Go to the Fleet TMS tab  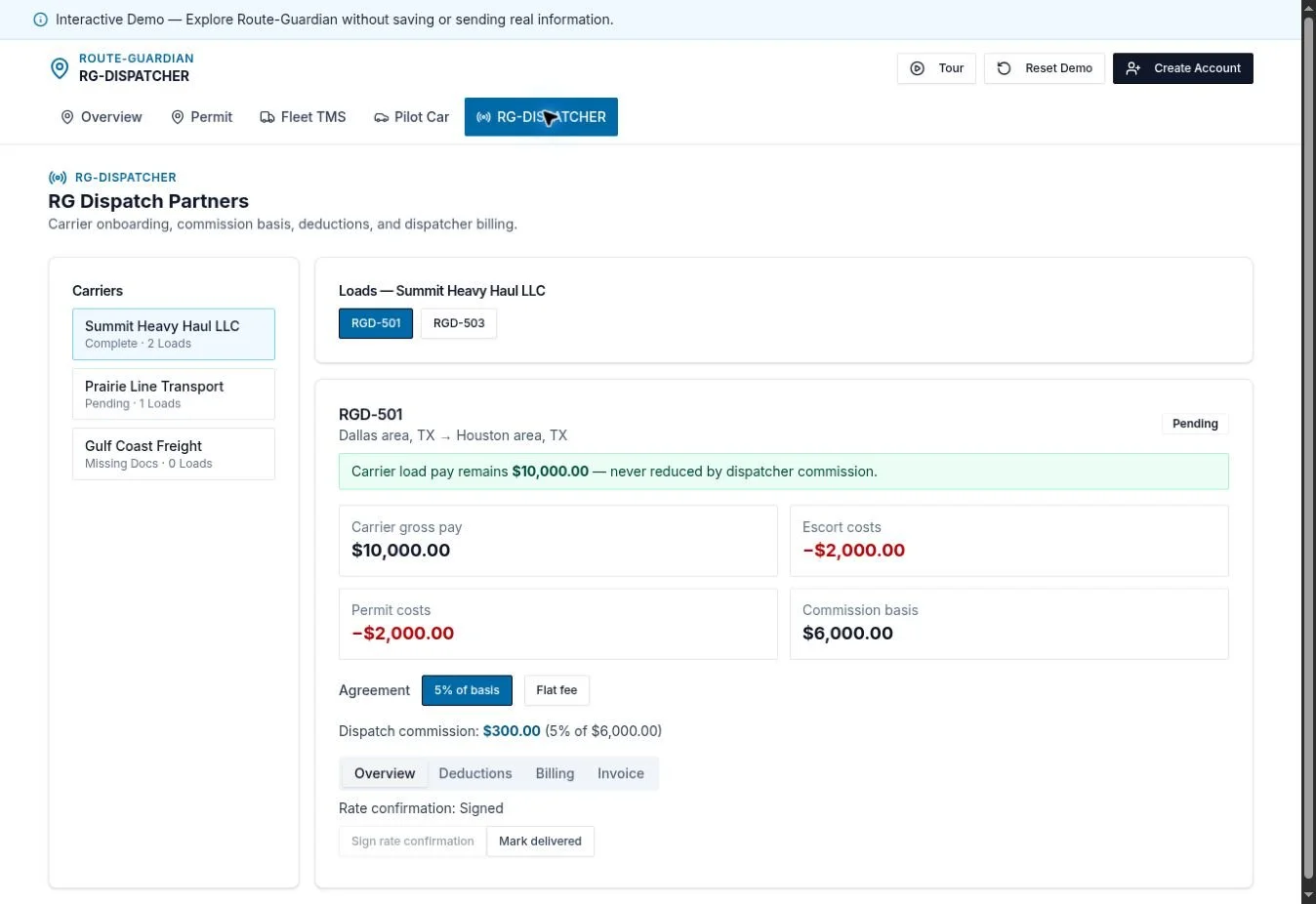click(x=303, y=117)
